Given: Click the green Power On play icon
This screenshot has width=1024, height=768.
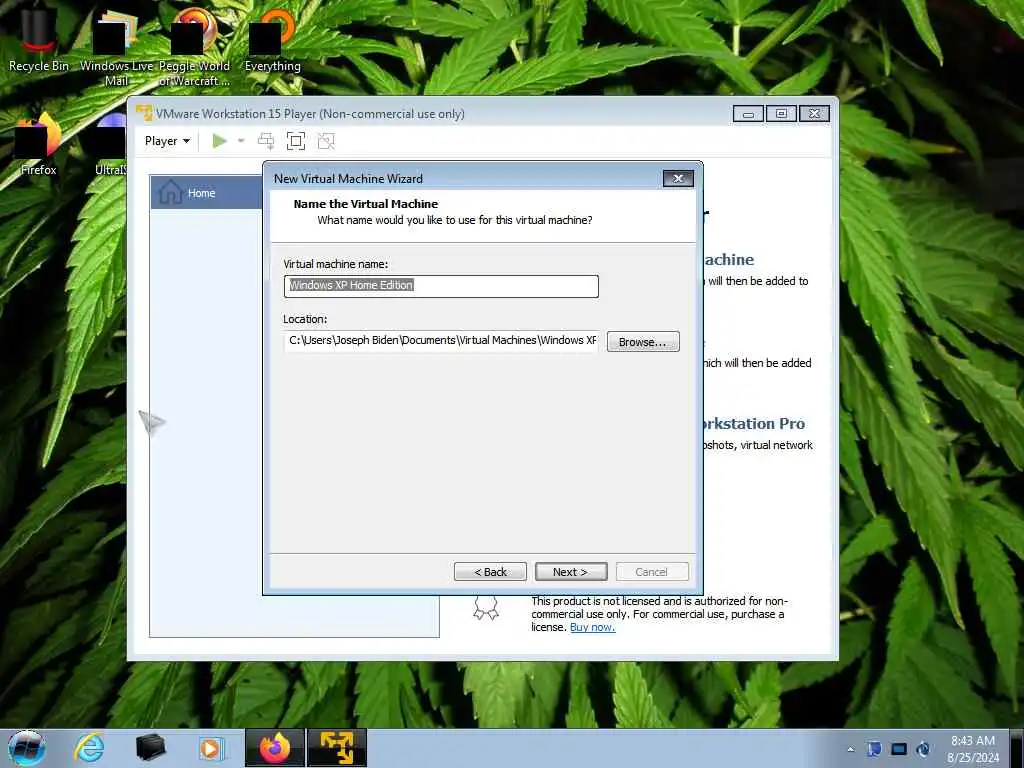Looking at the screenshot, I should pyautogui.click(x=219, y=141).
